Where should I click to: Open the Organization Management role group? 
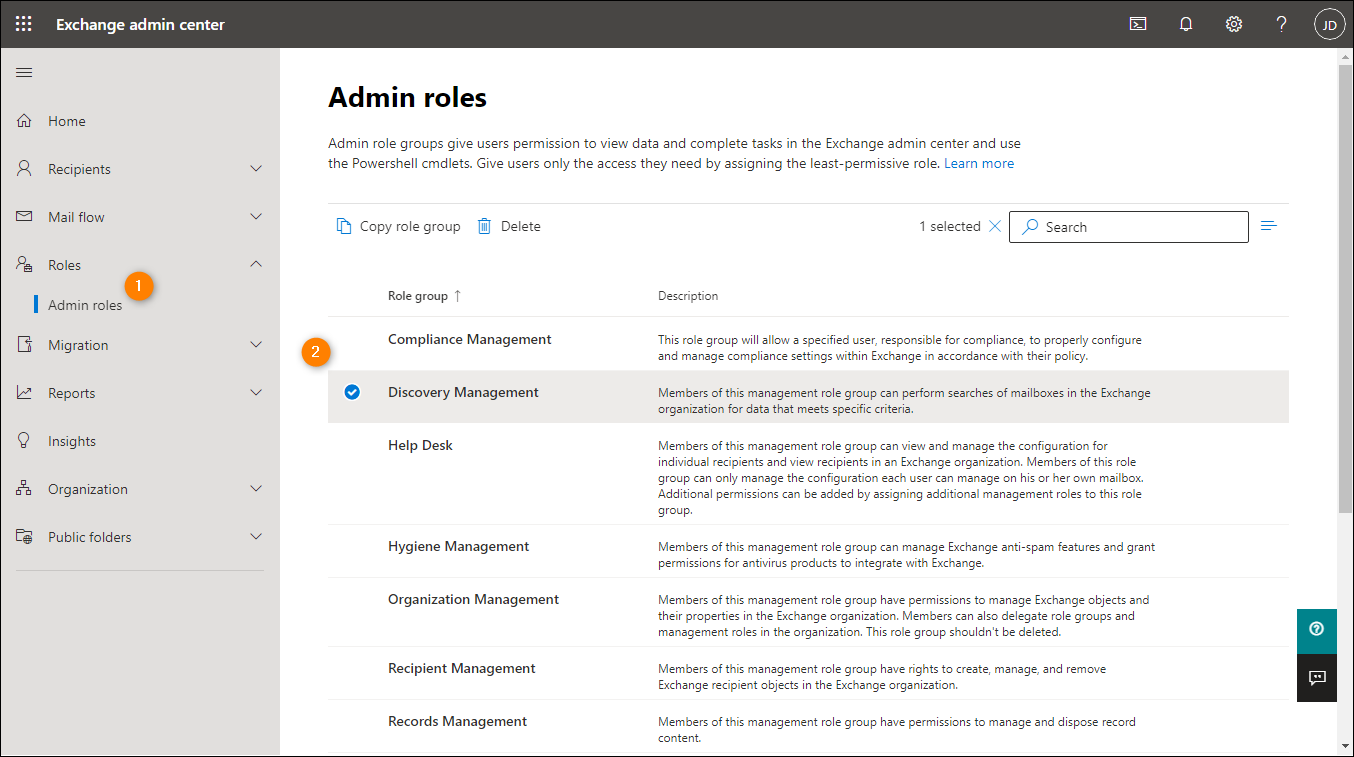474,599
